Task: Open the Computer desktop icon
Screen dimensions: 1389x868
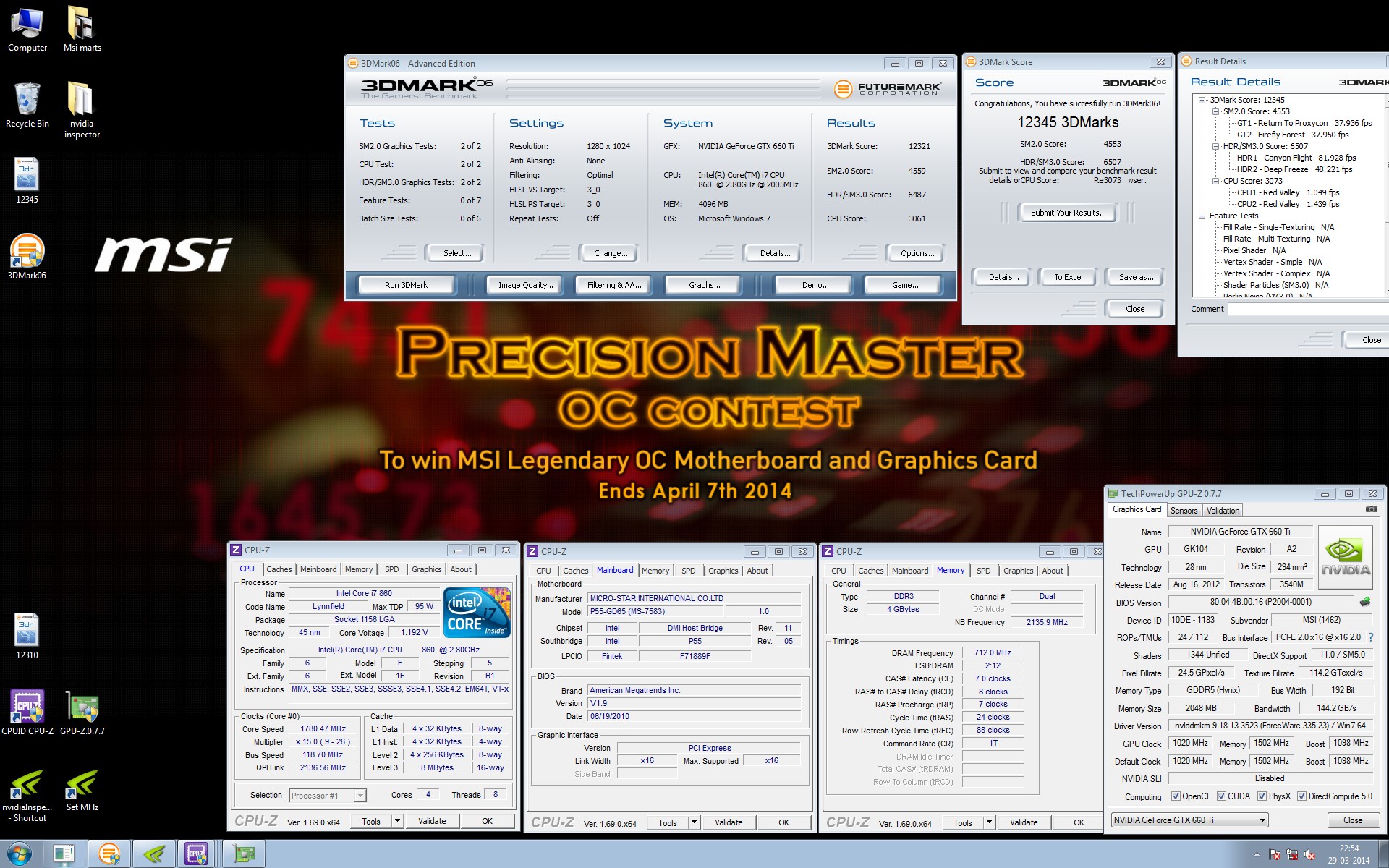Action: pyautogui.click(x=27, y=29)
